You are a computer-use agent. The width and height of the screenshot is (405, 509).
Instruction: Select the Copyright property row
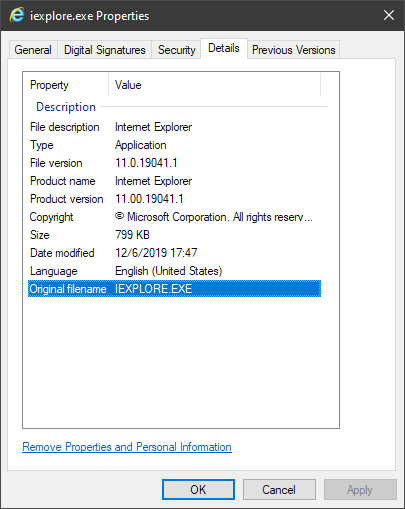click(174, 217)
